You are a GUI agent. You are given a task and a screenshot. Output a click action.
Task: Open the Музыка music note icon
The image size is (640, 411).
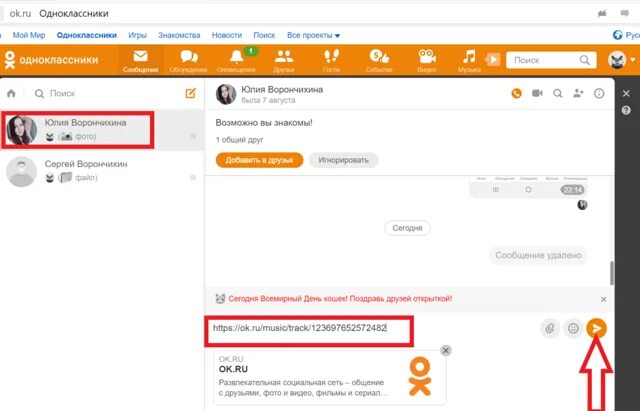[469, 60]
